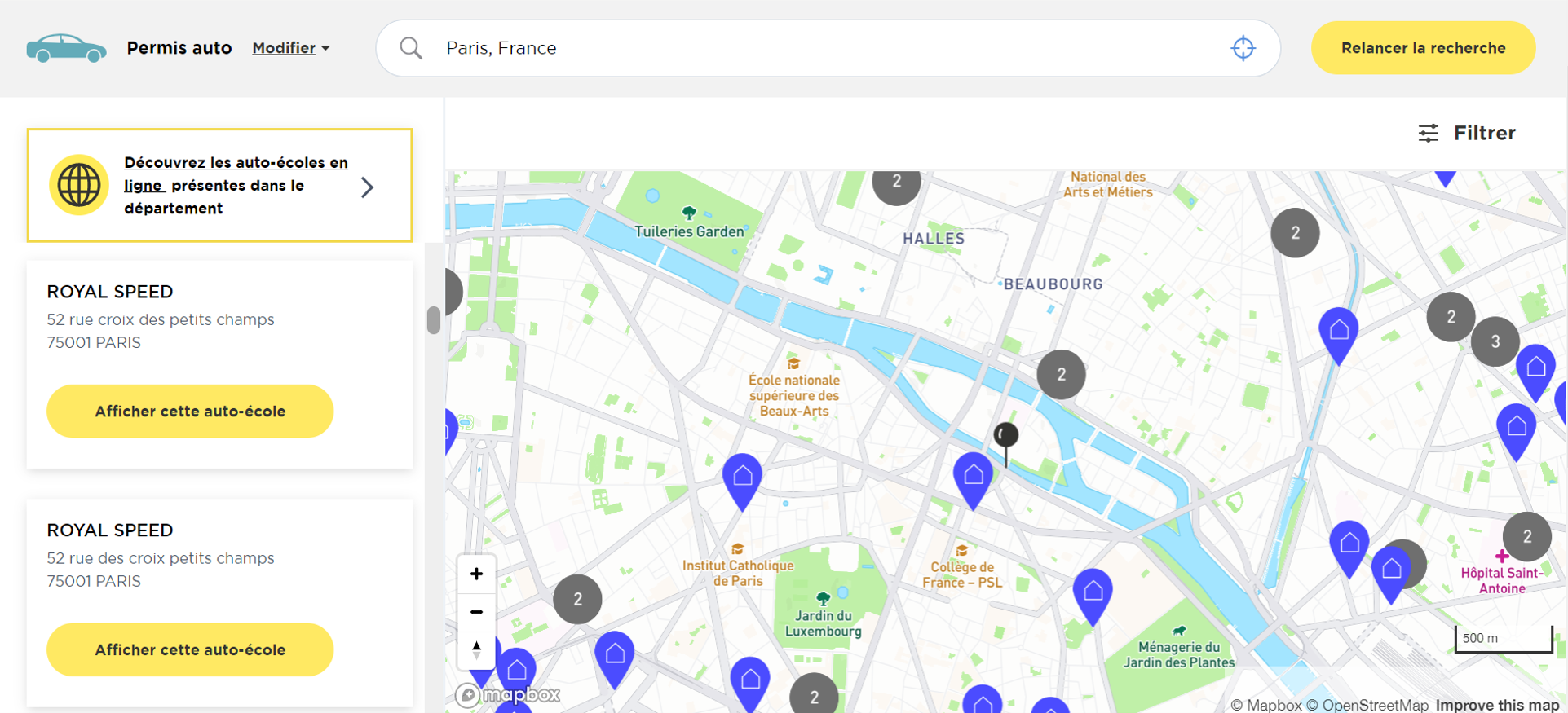Click the Tuileries Garden label
The image size is (1568, 713).
(x=689, y=231)
